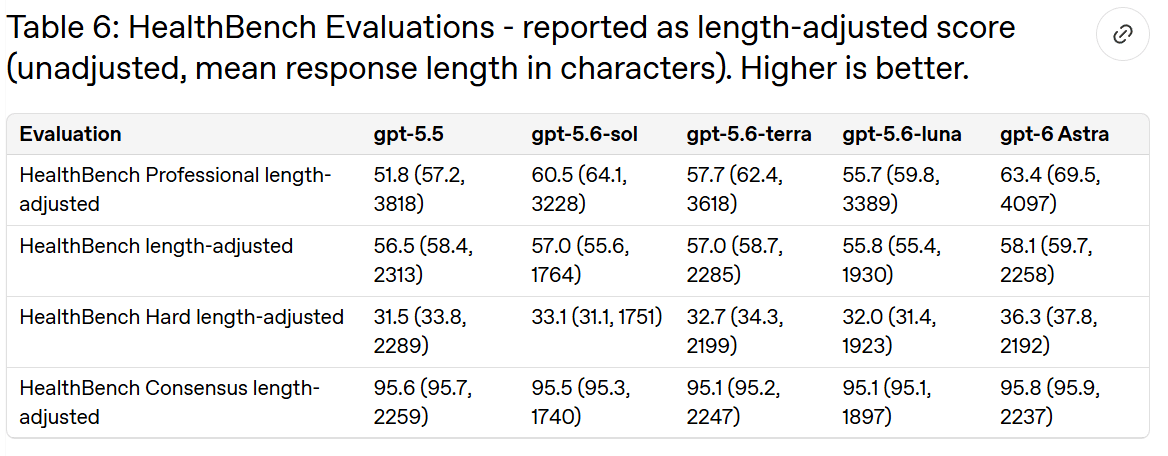Click the Table 6 caption title text
1168x456 pixels.
[510, 48]
